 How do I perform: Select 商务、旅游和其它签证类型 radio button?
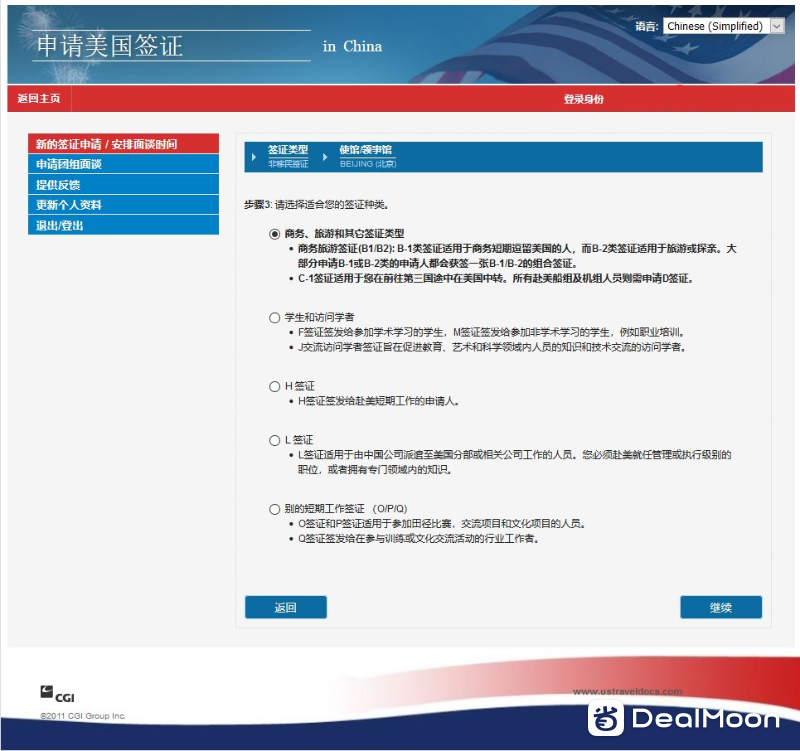(x=274, y=234)
